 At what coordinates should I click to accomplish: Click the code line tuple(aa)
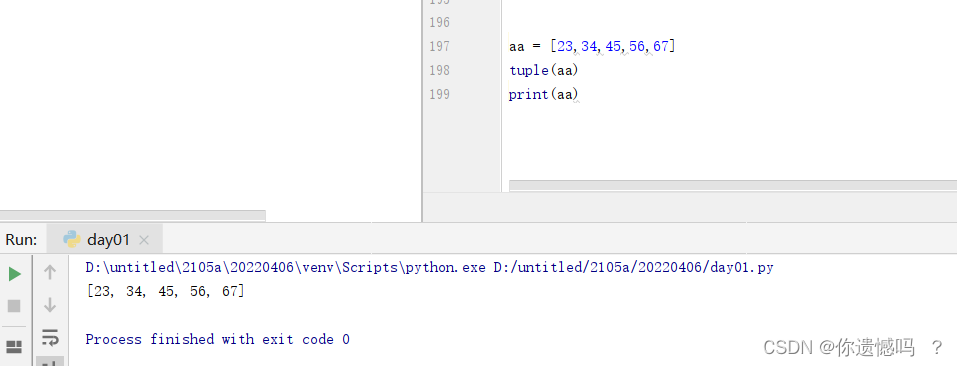click(543, 71)
